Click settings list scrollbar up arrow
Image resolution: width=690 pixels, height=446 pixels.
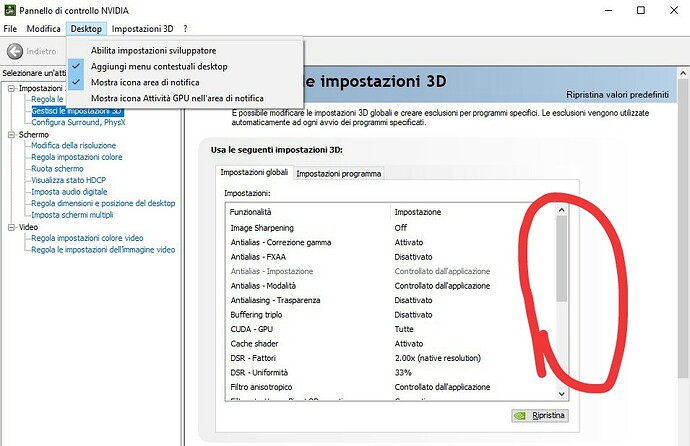[x=562, y=210]
